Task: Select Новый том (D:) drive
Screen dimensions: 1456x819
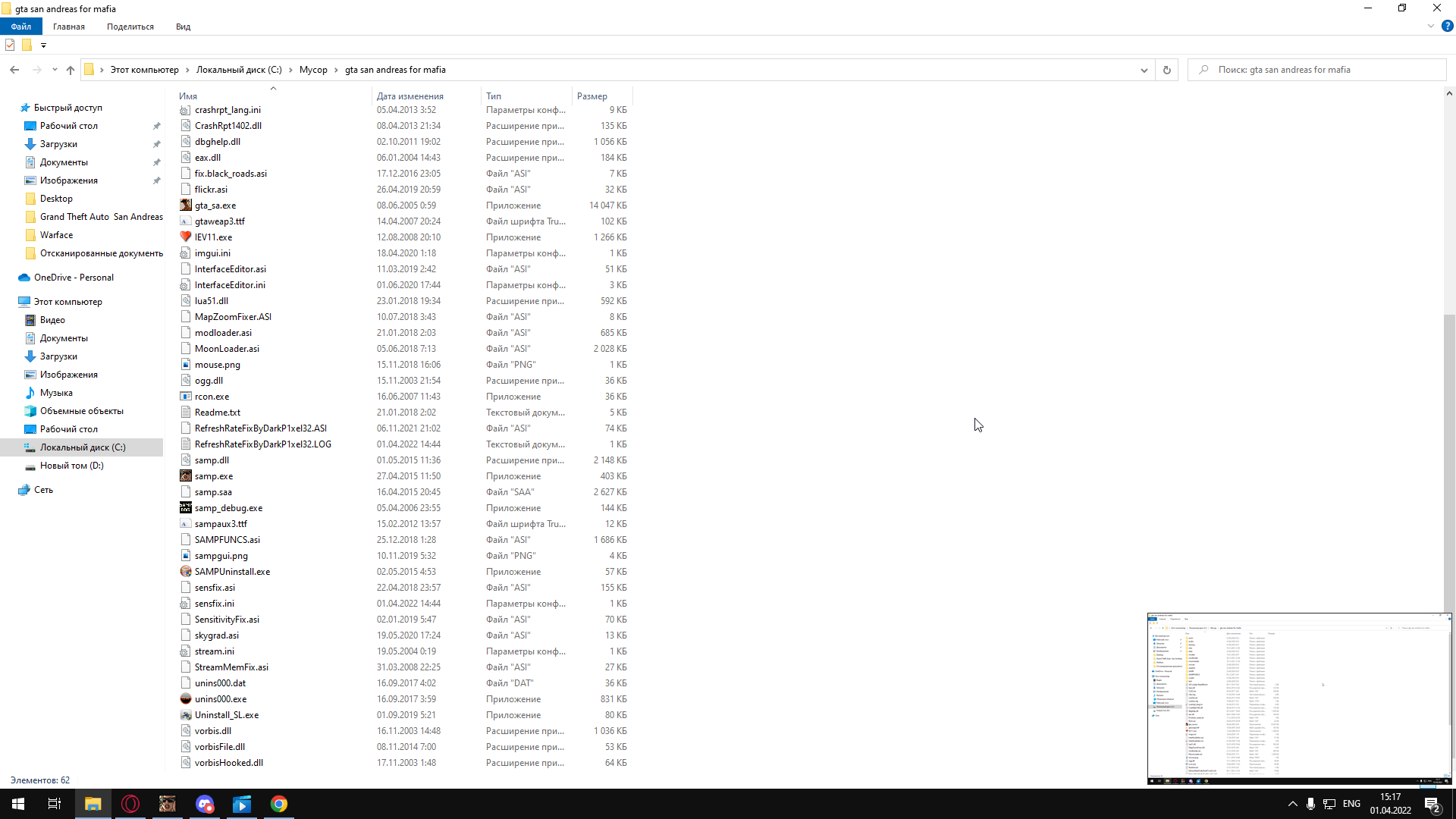Action: [72, 466]
